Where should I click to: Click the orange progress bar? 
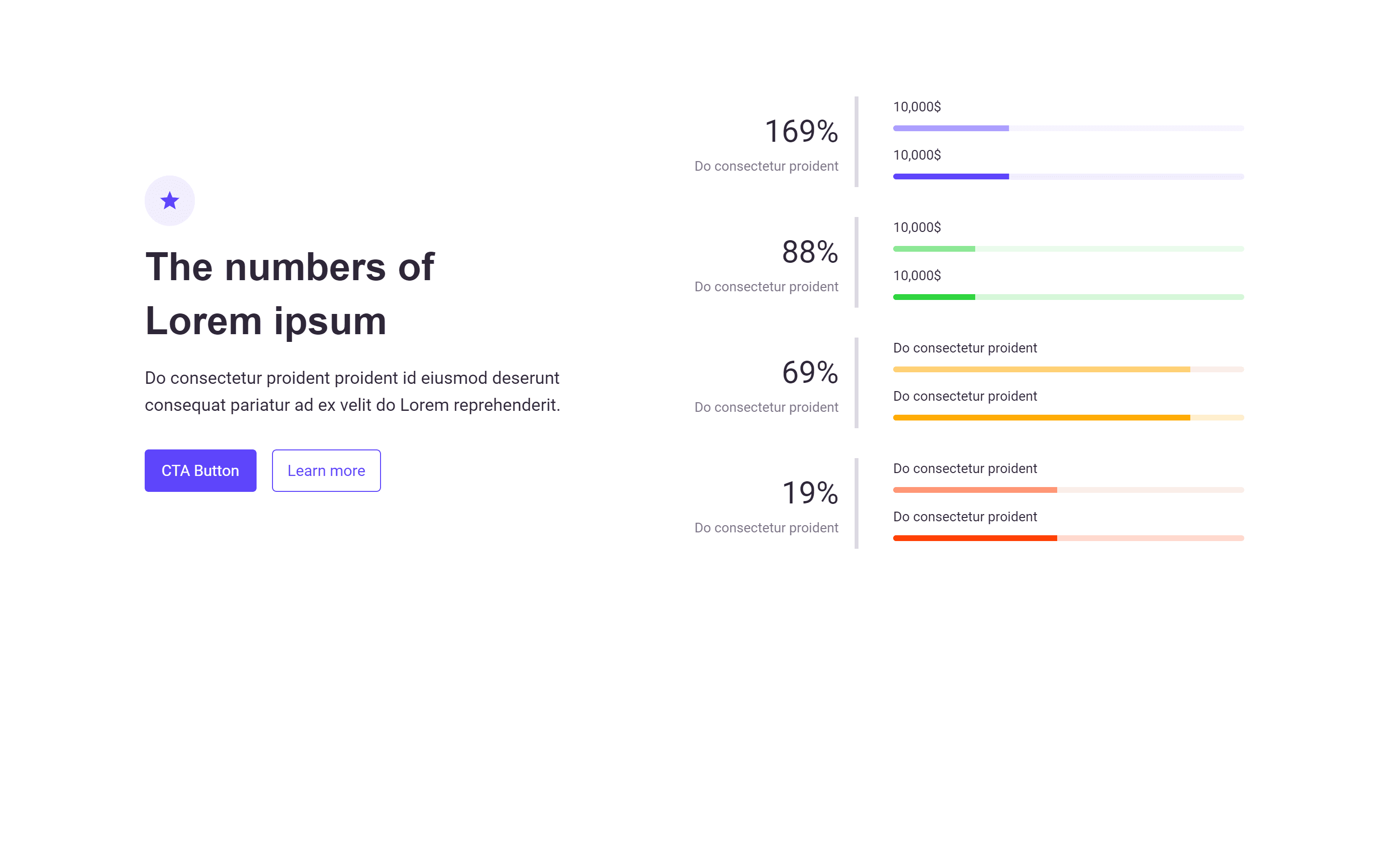pos(1068,417)
